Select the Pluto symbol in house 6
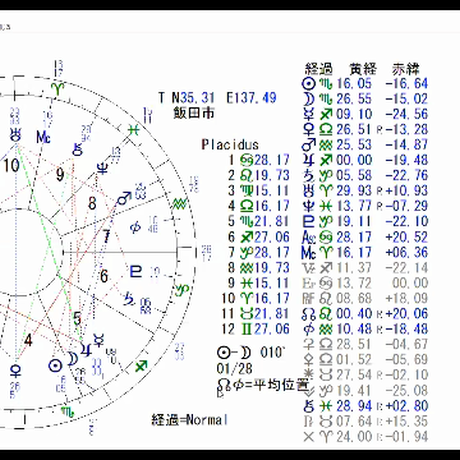The width and height of the screenshot is (460, 460). click(136, 272)
